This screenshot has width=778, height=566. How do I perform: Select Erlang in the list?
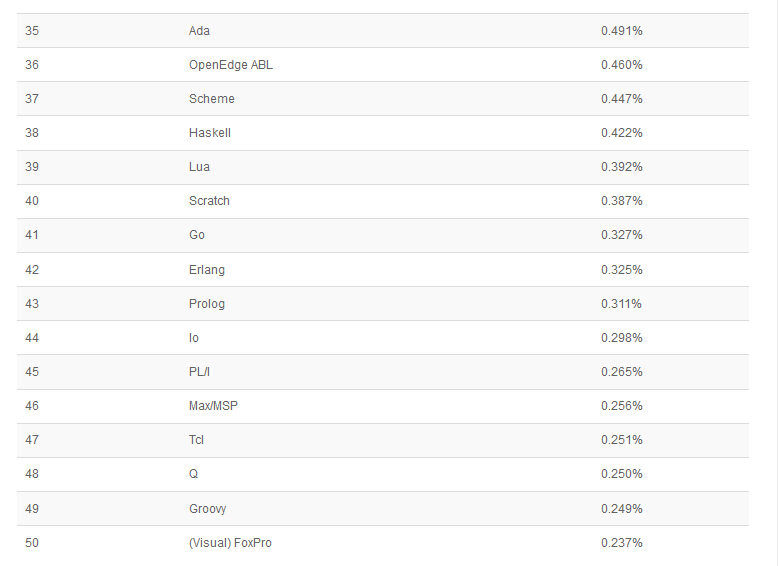pyautogui.click(x=206, y=270)
